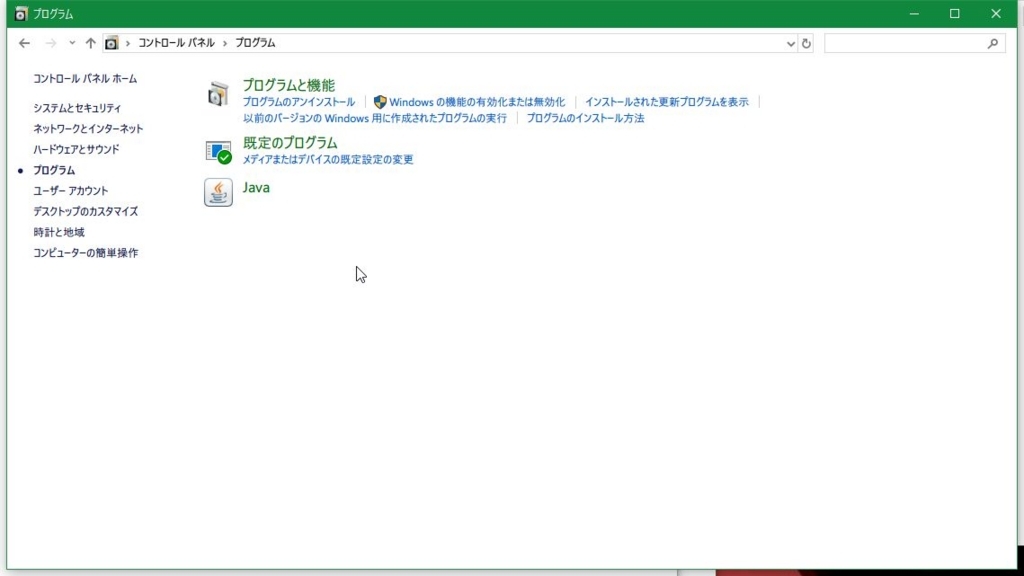The width and height of the screenshot is (1024, 576).
Task: Select プログラム in the sidebar
Action: [54, 170]
